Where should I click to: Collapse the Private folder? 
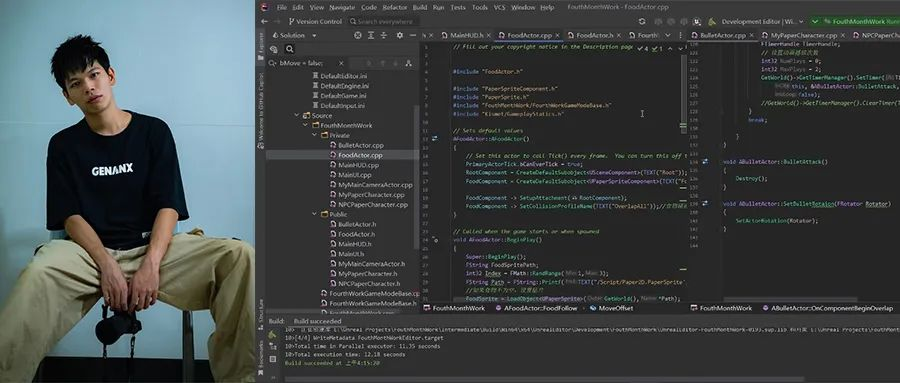coord(315,135)
